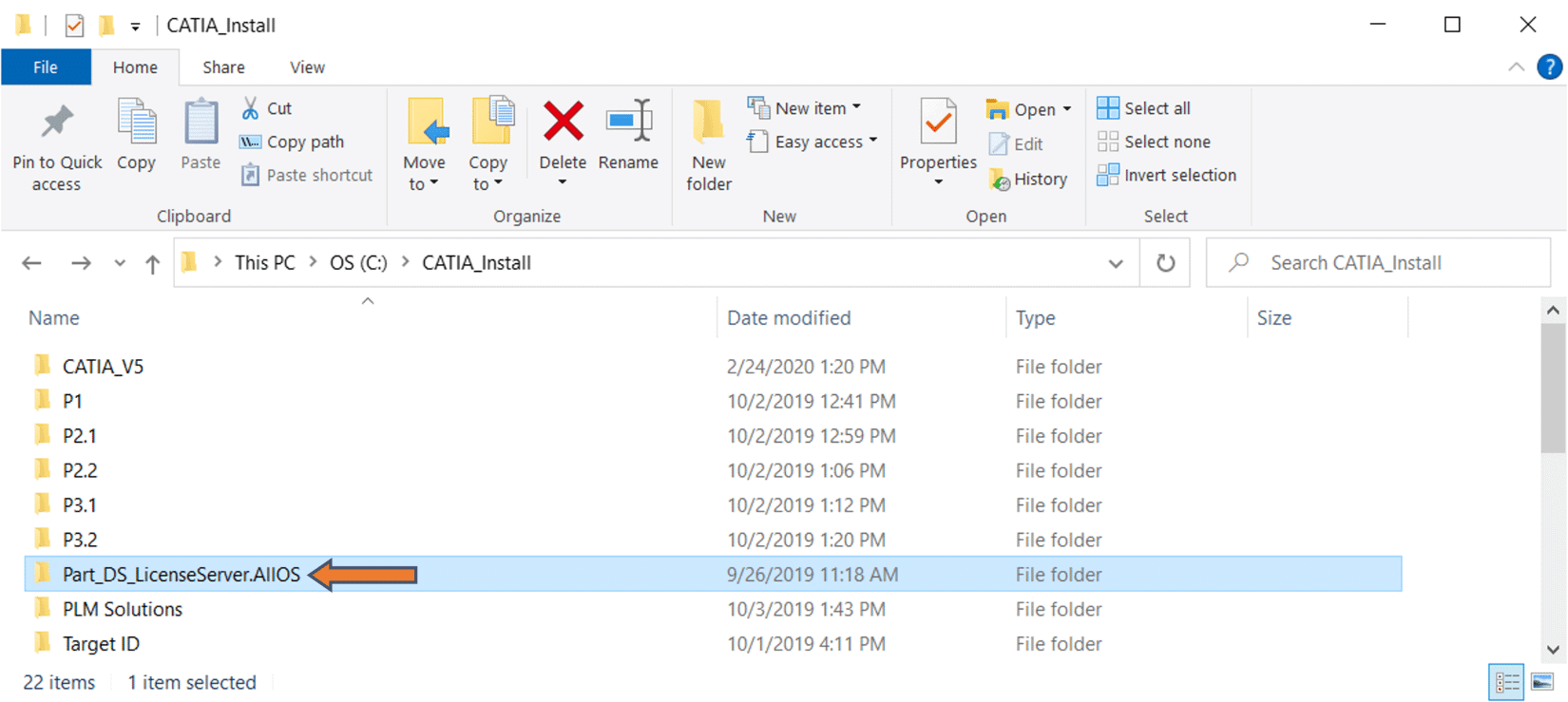
Task: Refresh the CATIA_Install folder view
Action: 1165,263
